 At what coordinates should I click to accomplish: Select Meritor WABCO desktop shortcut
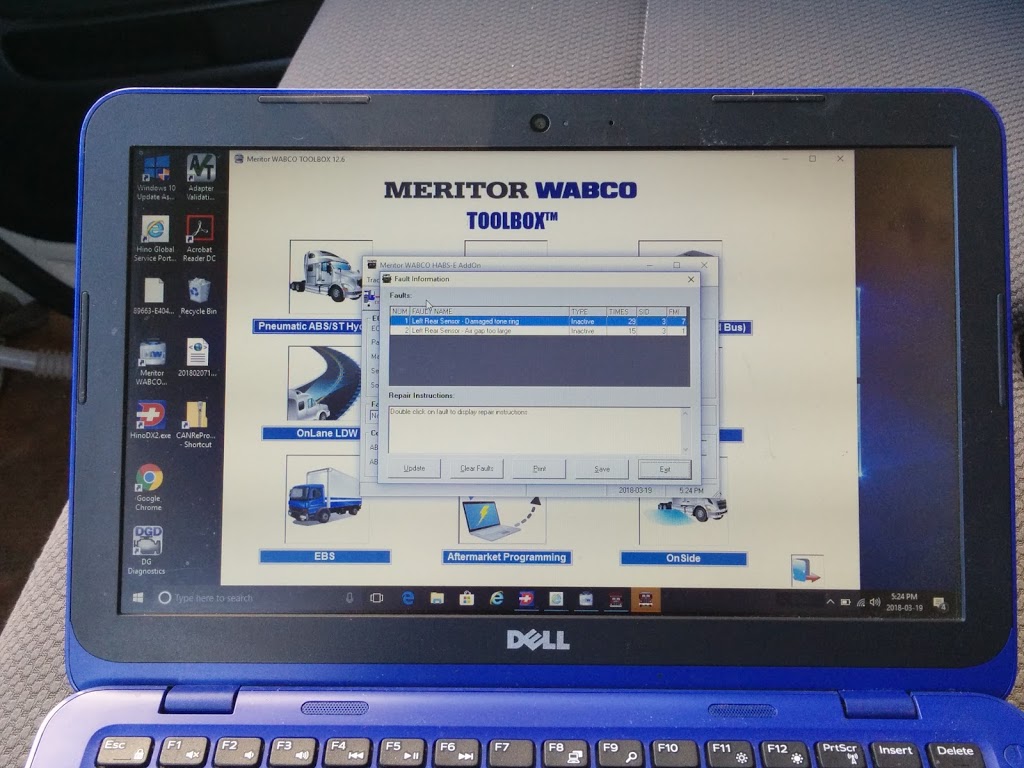(152, 362)
